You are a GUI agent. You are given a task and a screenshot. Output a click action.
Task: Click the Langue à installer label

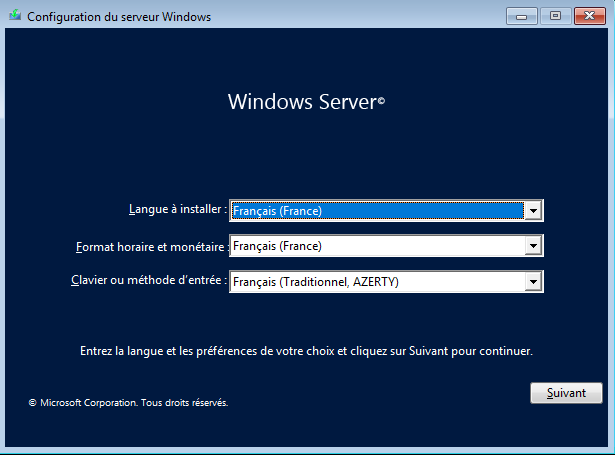tap(177, 210)
